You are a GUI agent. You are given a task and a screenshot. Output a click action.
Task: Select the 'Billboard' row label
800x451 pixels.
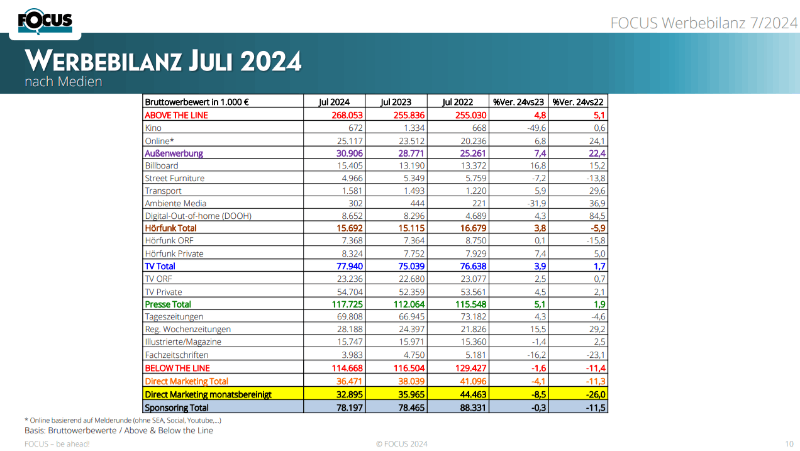[x=162, y=166]
